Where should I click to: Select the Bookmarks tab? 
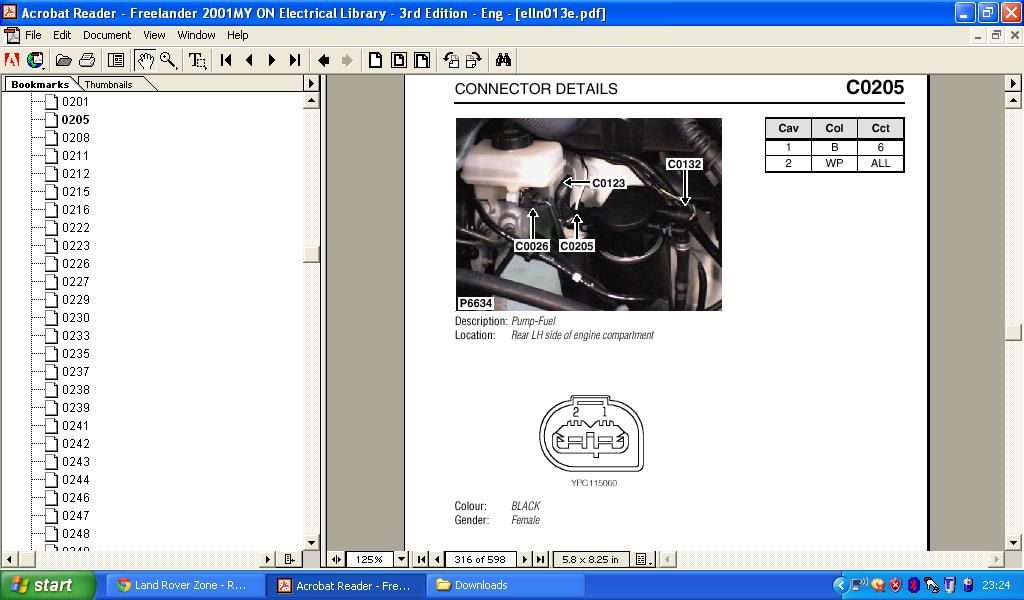[40, 84]
